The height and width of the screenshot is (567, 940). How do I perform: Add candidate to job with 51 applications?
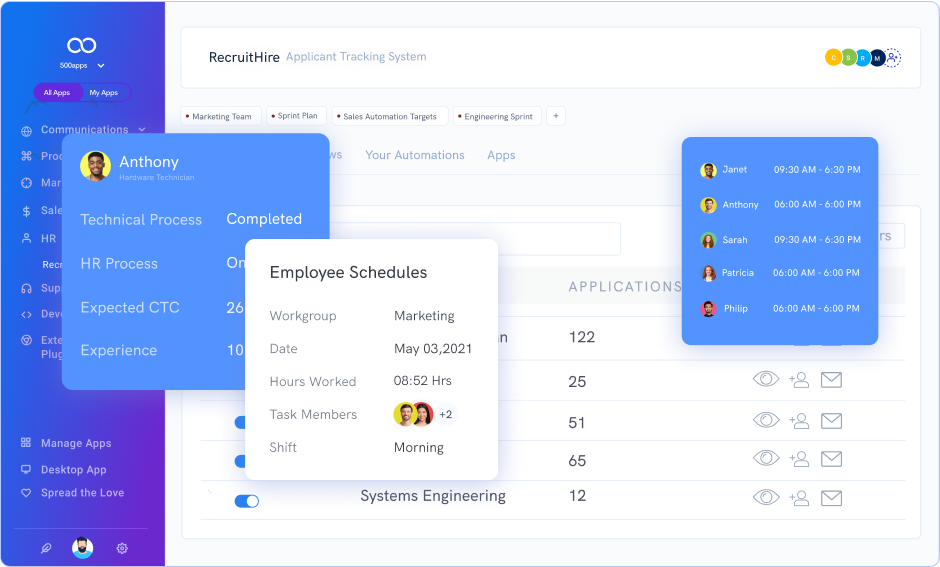(799, 421)
